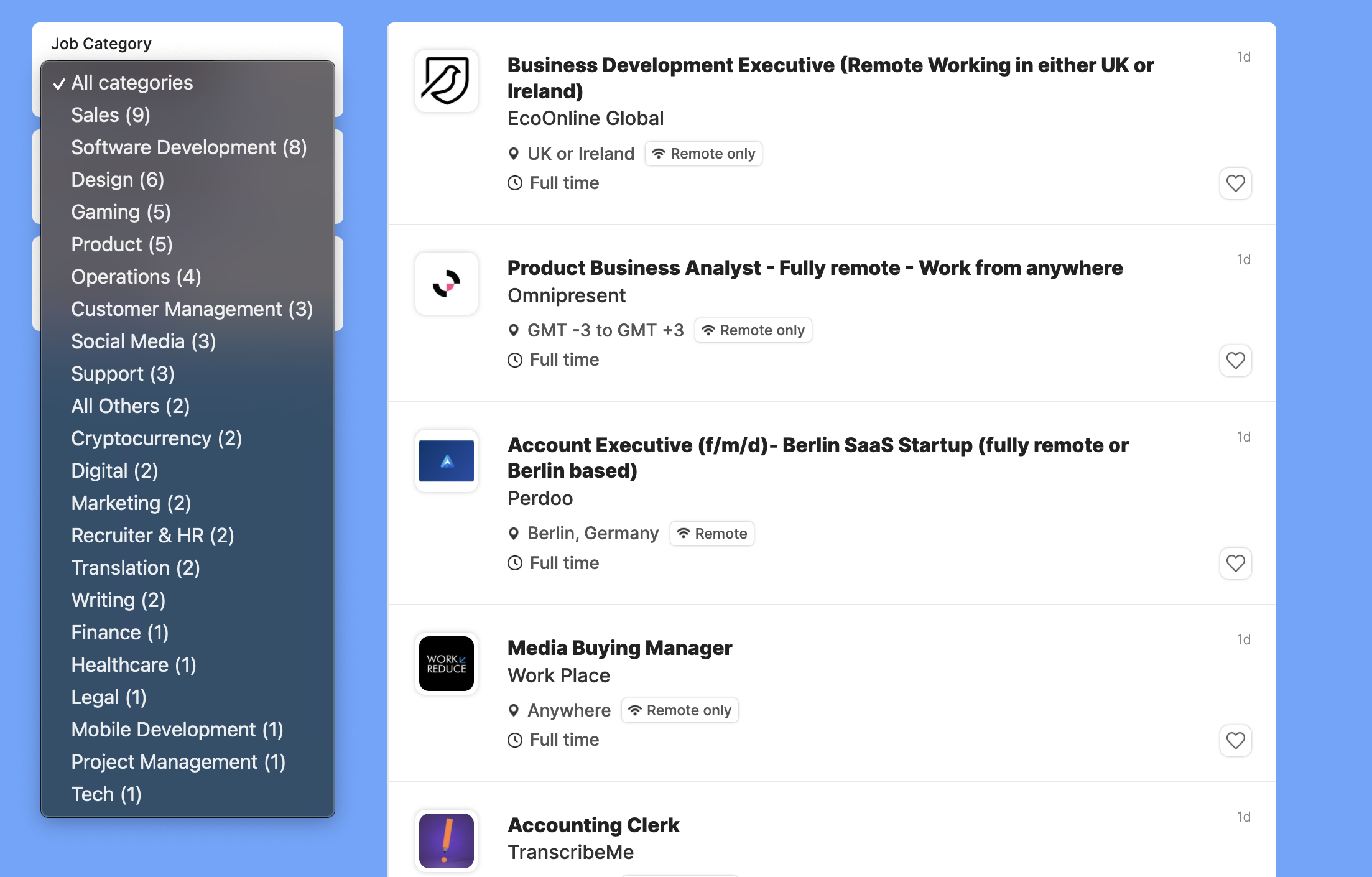Screen dimensions: 1372x877
Task: Open Product Business Analyst job title link
Action: coord(815,268)
